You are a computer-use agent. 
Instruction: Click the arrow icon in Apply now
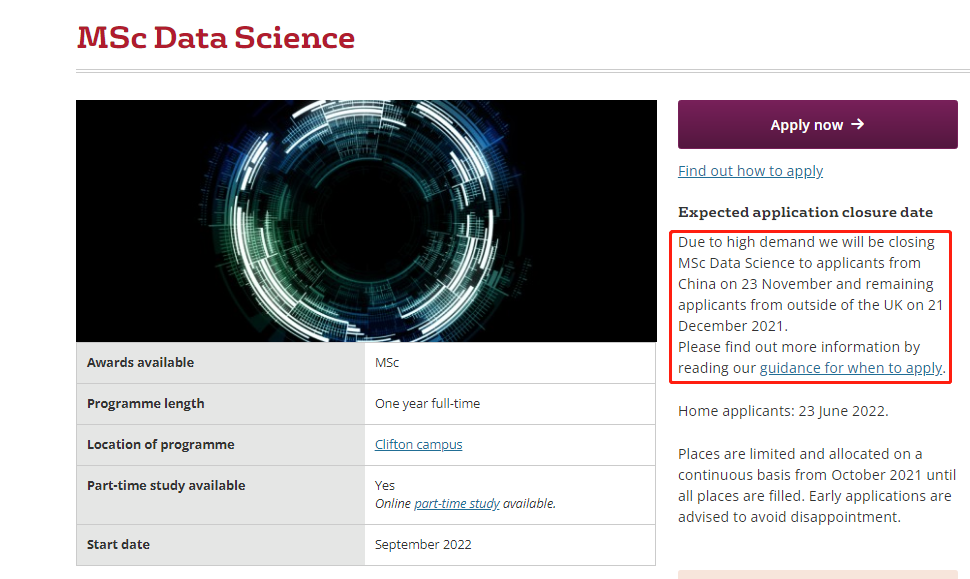pyautogui.click(x=857, y=125)
